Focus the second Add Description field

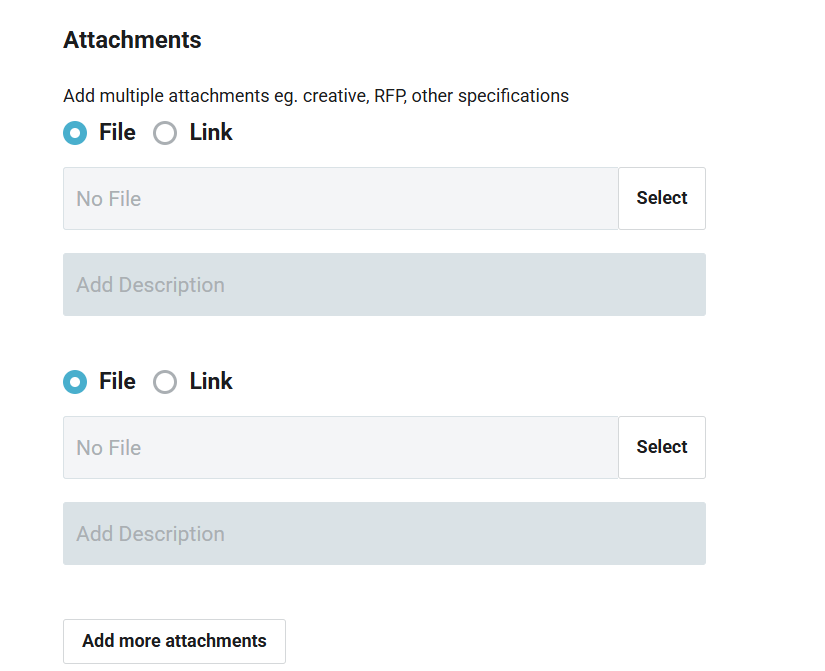[x=384, y=534]
